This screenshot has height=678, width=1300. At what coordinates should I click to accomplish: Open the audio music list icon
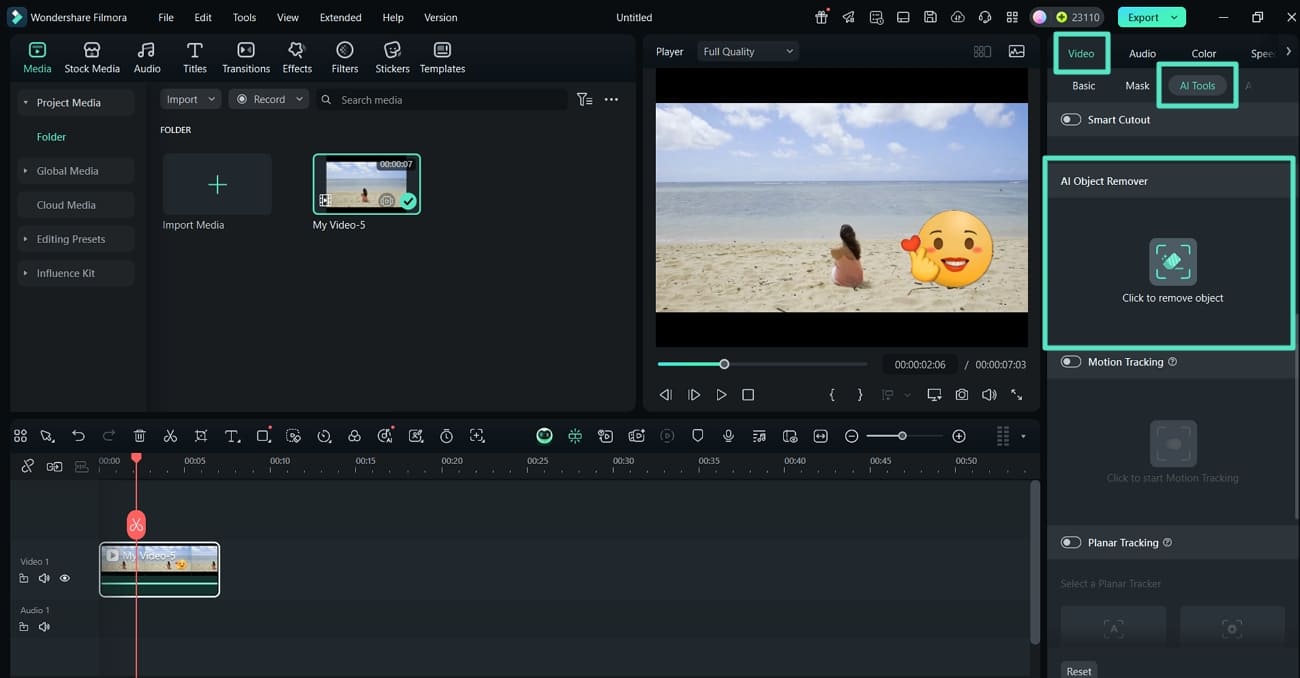click(x=759, y=436)
